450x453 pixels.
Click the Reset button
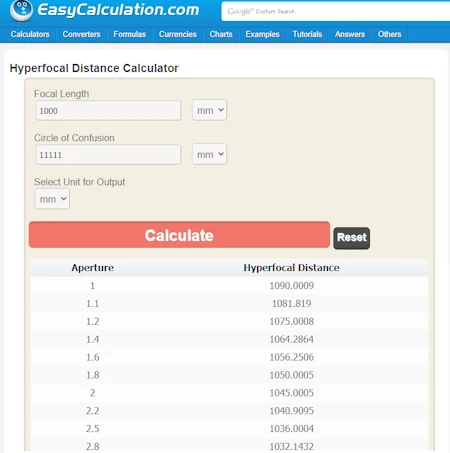(351, 238)
